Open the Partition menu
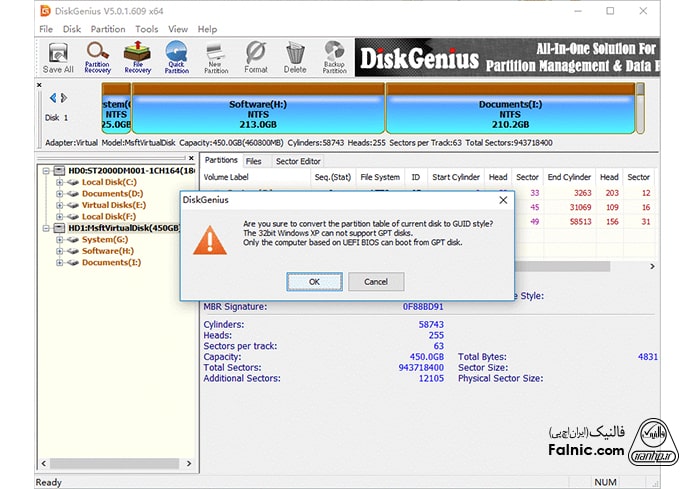Image resolution: width=694 pixels, height=489 pixels. pyautogui.click(x=108, y=29)
